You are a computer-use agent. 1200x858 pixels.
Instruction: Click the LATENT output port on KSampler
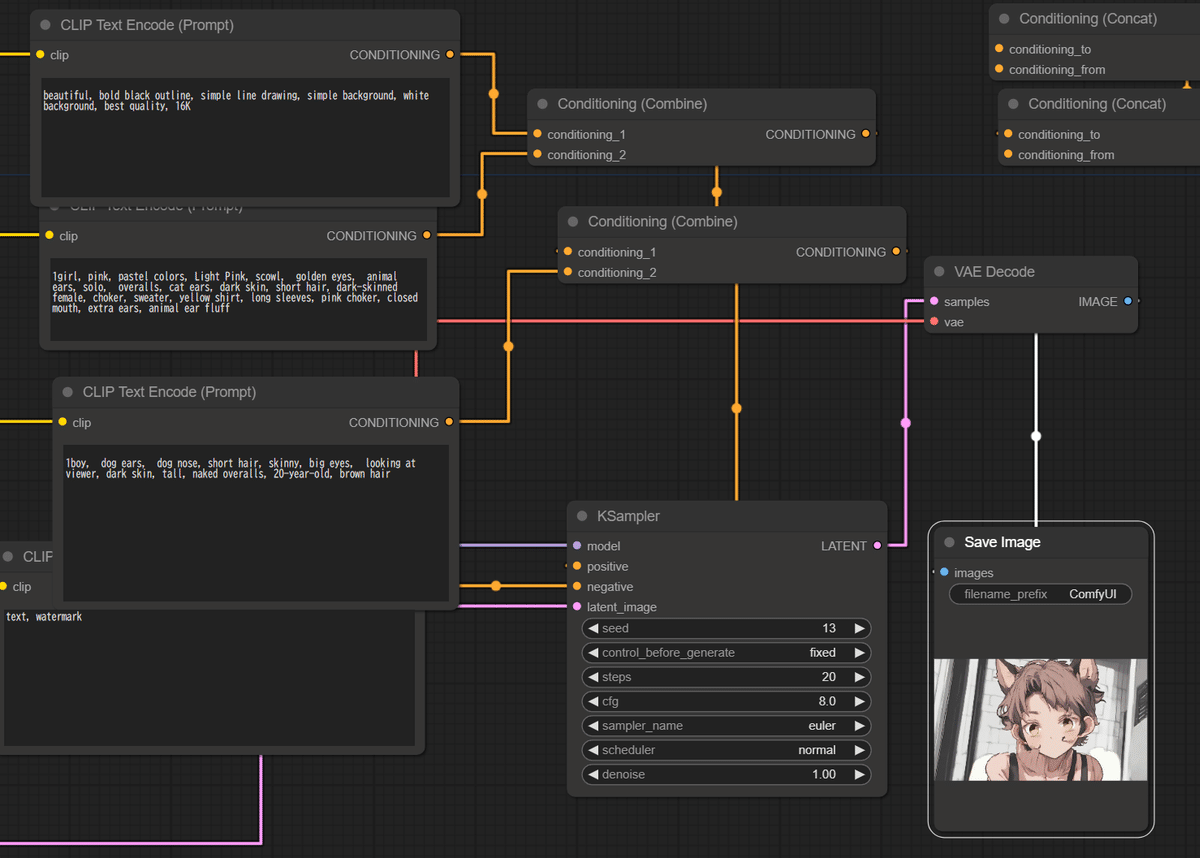pyautogui.click(x=877, y=546)
